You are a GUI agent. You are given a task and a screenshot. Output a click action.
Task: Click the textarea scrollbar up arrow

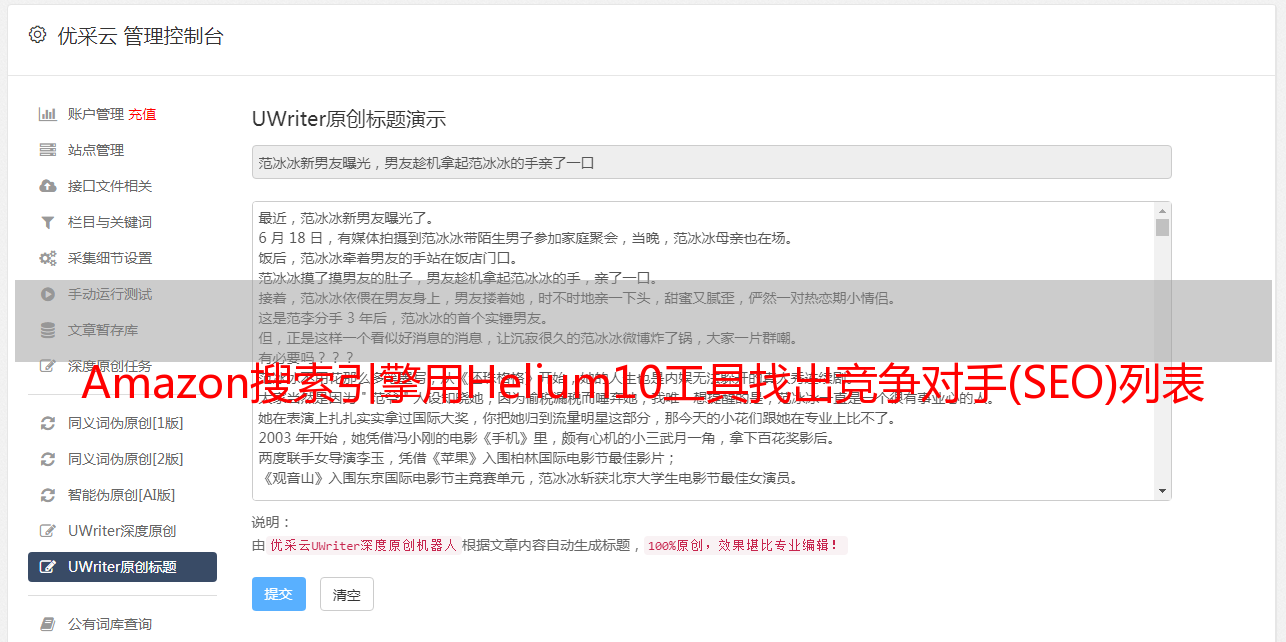[x=1162, y=211]
